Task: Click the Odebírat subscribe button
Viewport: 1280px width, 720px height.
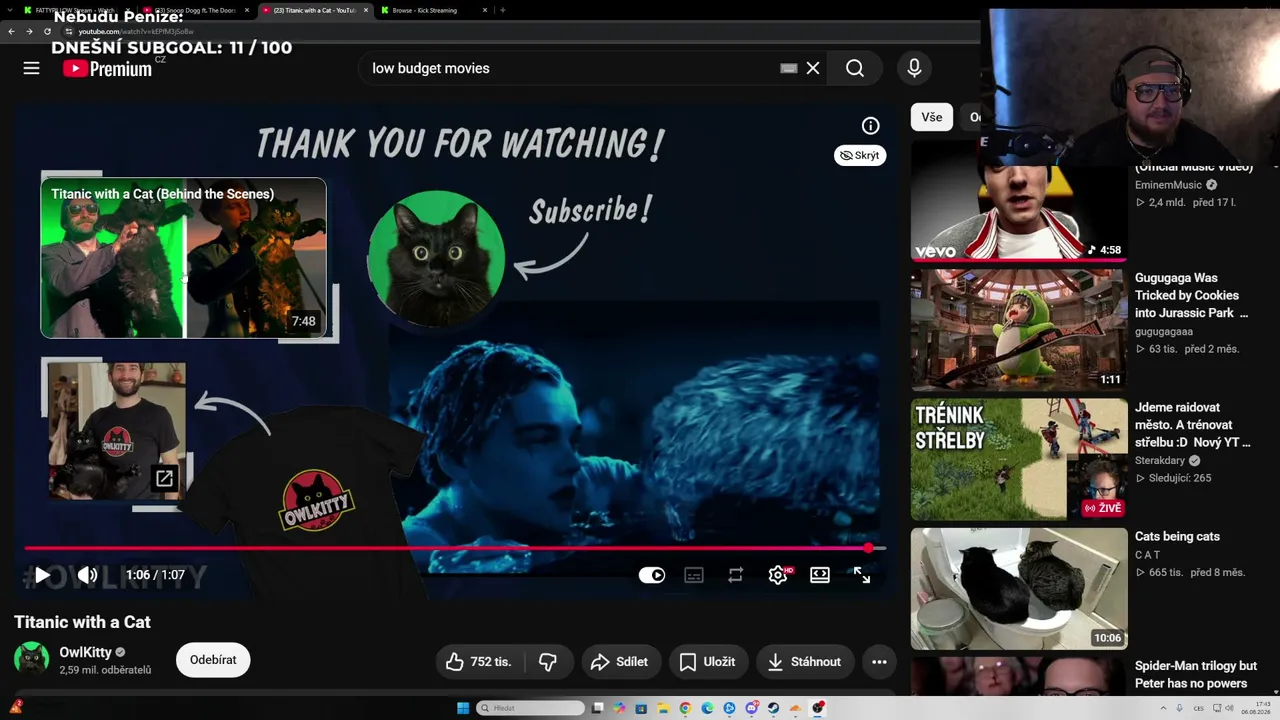Action: [x=213, y=660]
